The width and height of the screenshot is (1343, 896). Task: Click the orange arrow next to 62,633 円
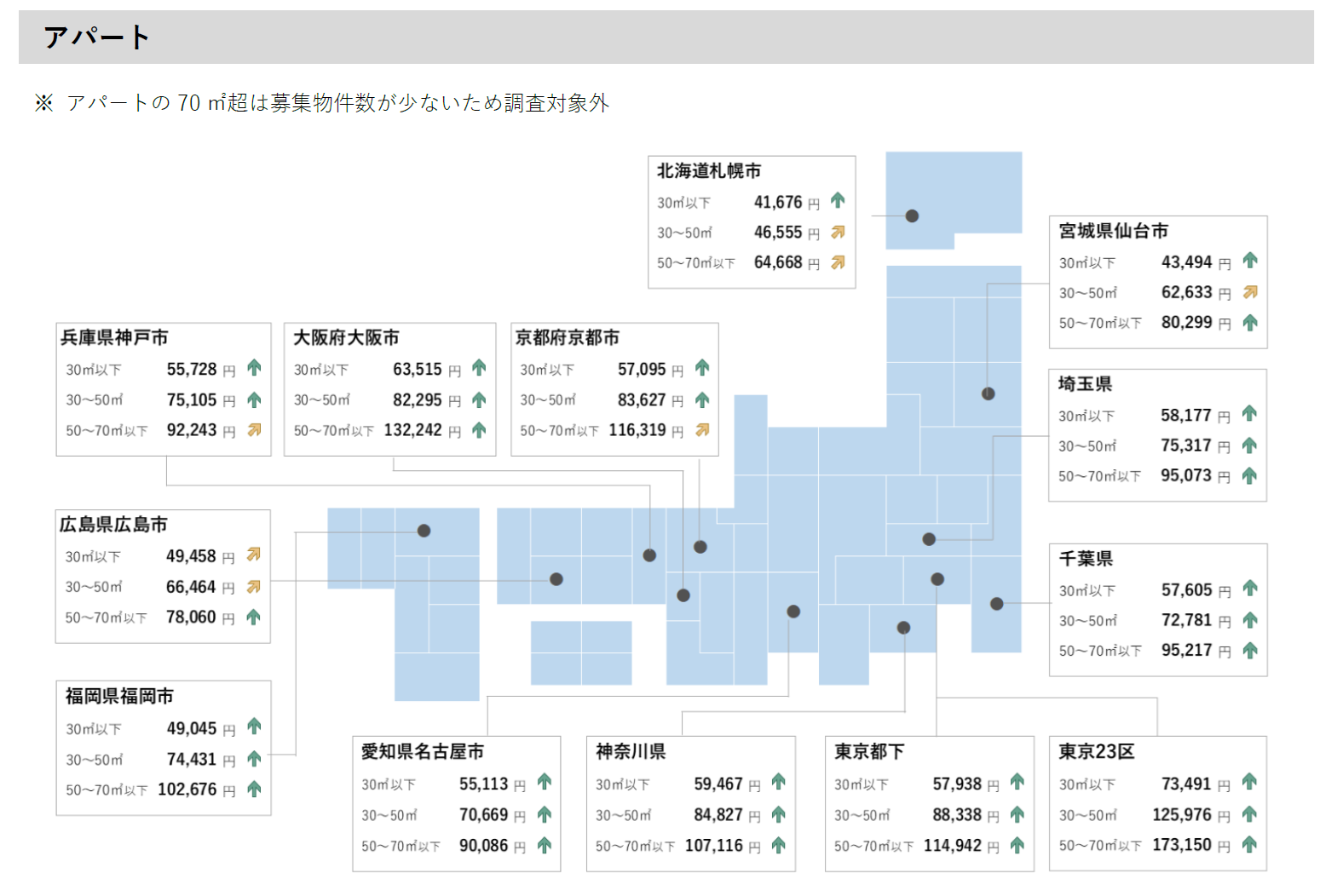[x=1250, y=292]
